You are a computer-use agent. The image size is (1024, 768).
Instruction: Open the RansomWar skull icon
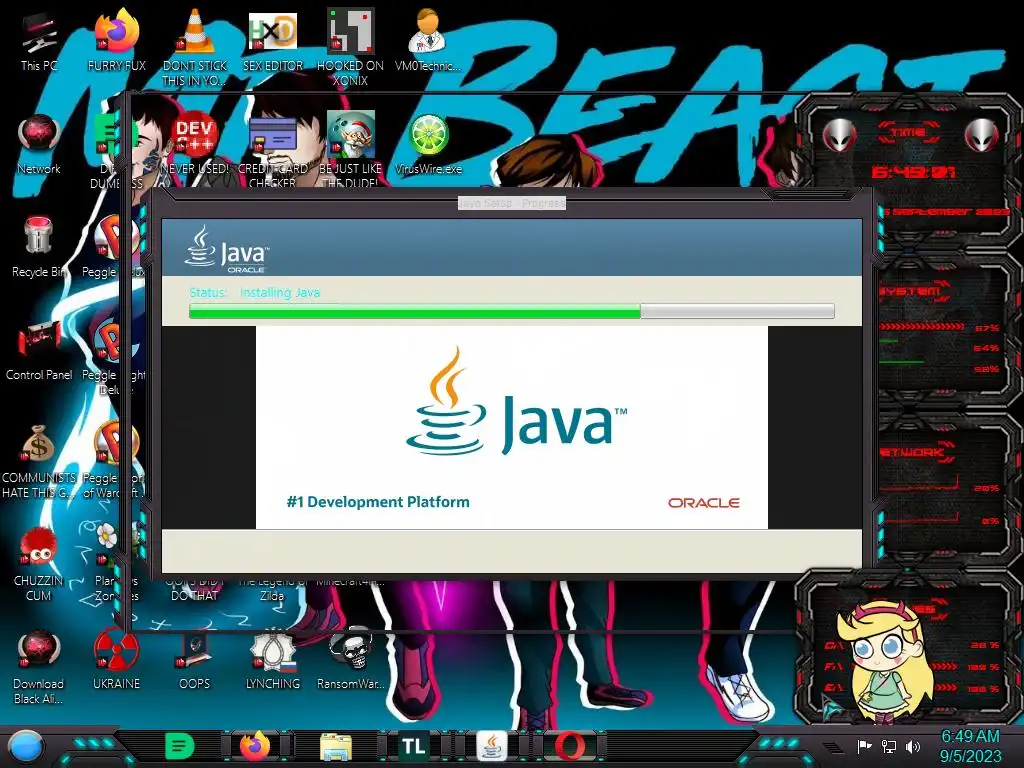pos(350,660)
